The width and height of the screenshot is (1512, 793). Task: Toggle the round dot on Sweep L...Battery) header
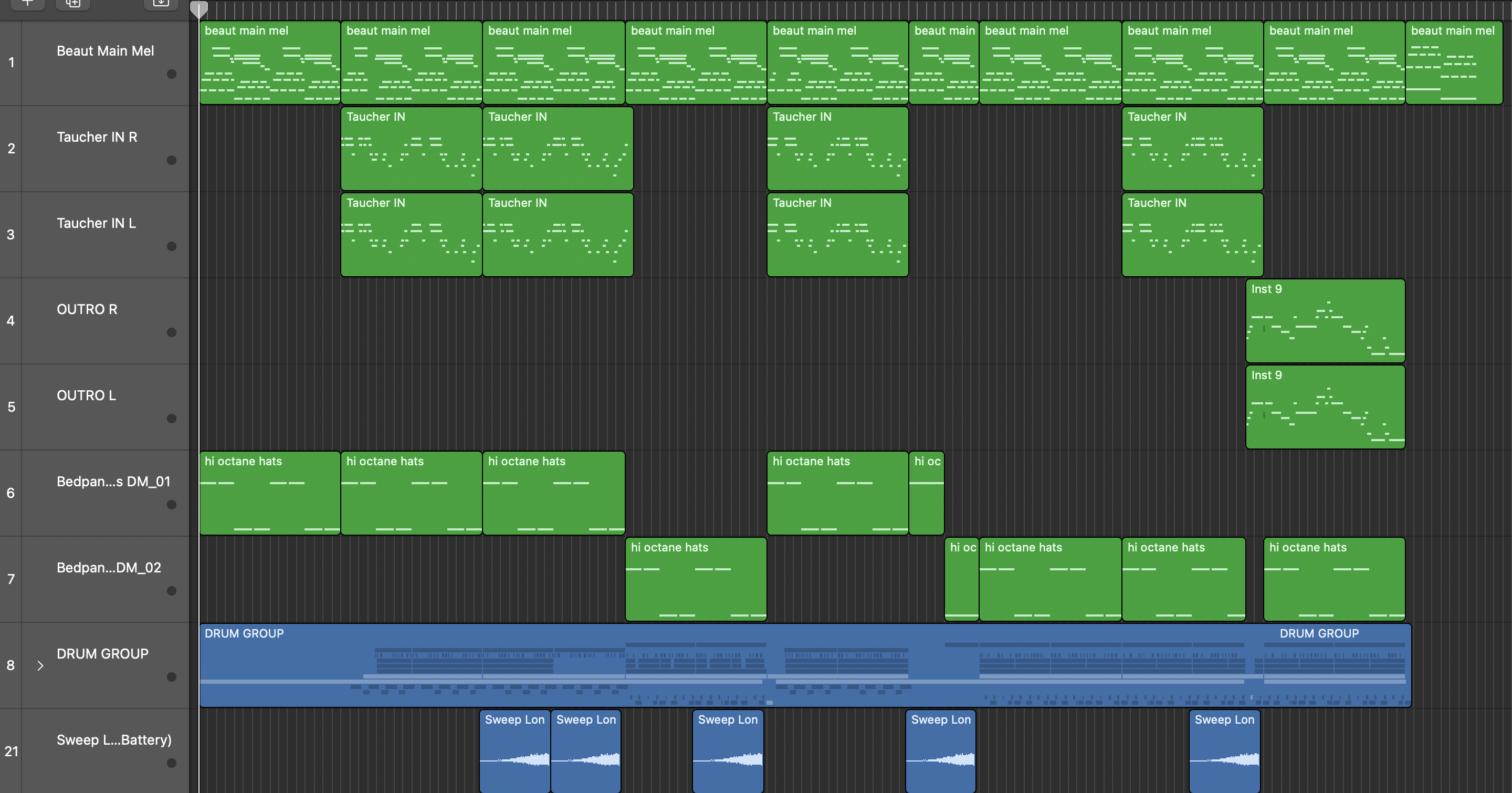[171, 763]
